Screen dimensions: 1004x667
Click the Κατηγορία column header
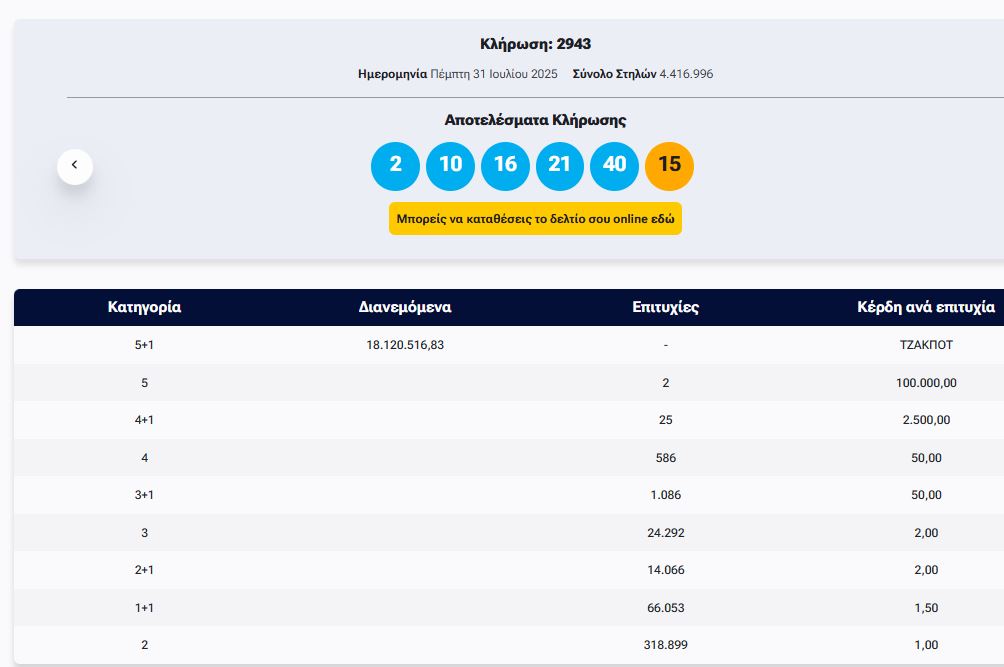[144, 307]
